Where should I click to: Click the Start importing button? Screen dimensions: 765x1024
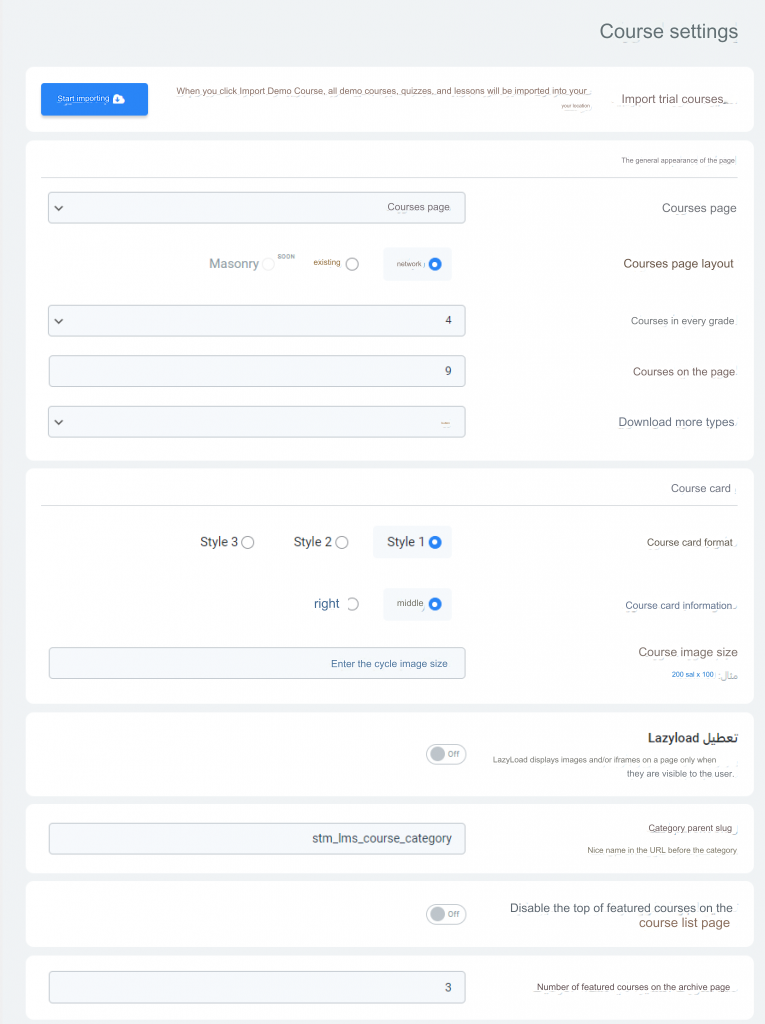pyautogui.click(x=94, y=99)
